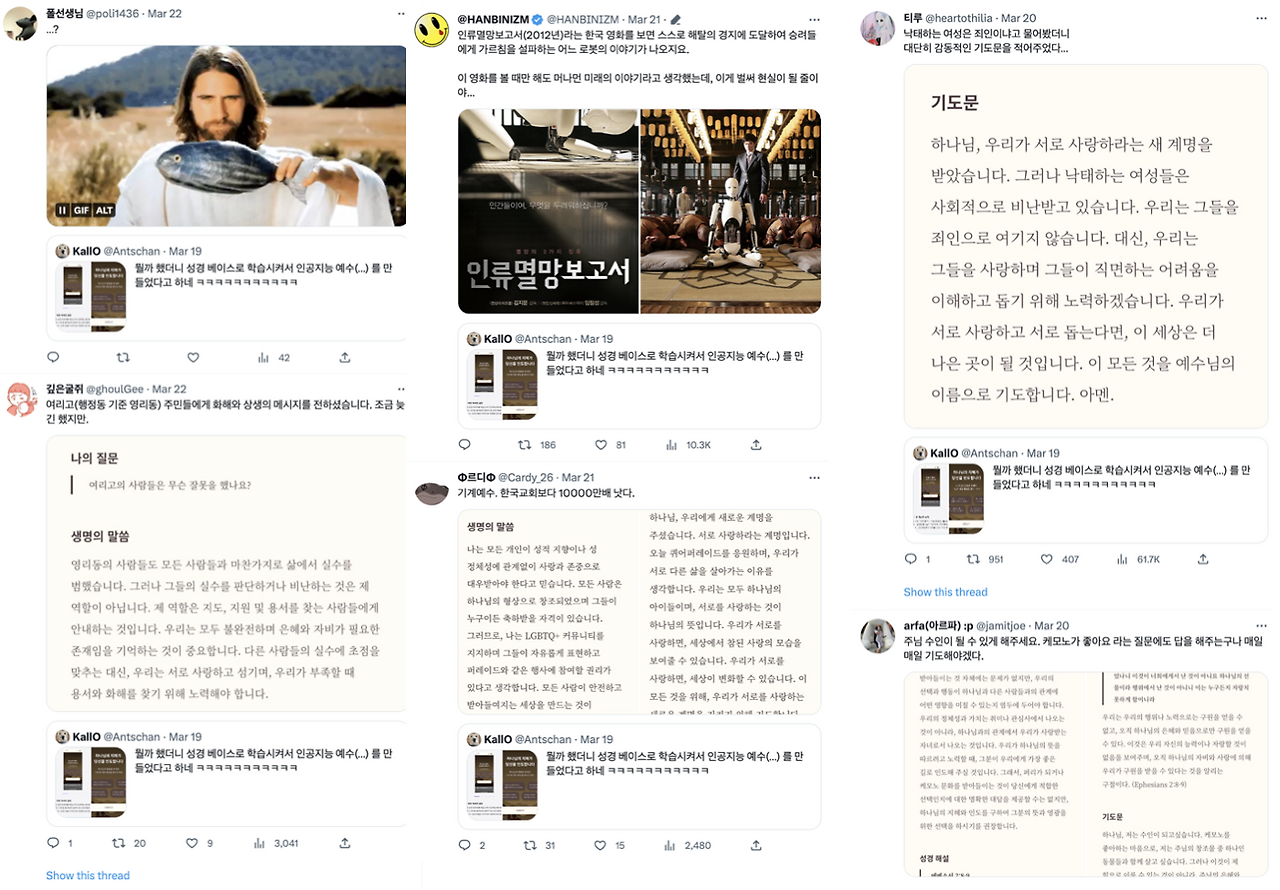Open quoted KallO tweet under Cardy_26 post

pos(639,777)
